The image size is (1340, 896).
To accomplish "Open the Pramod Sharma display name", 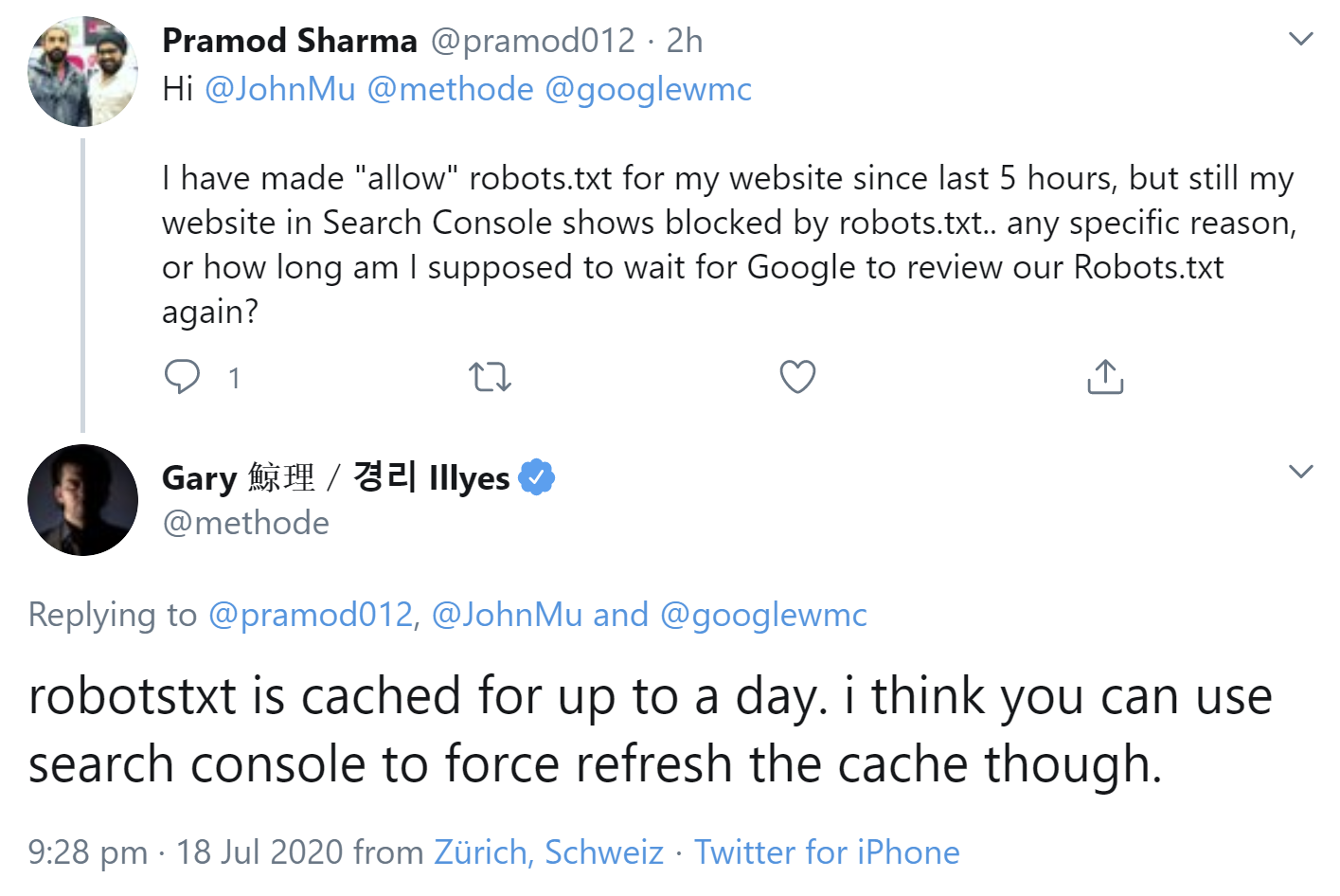I will (x=290, y=41).
